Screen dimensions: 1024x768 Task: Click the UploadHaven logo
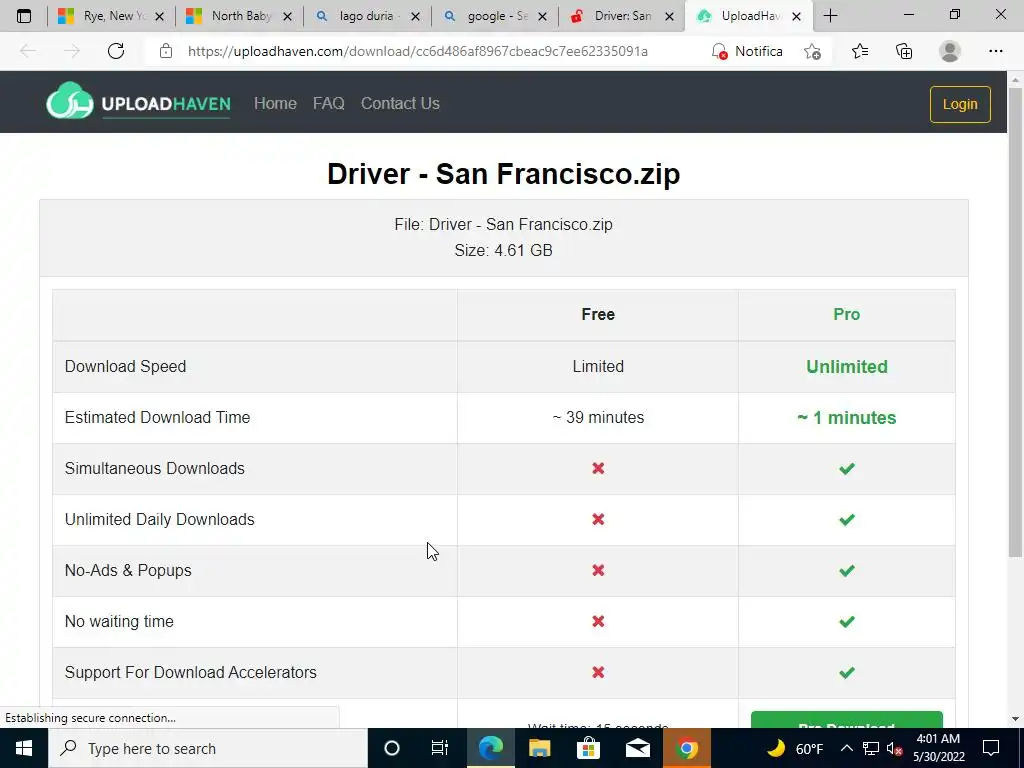(x=138, y=102)
